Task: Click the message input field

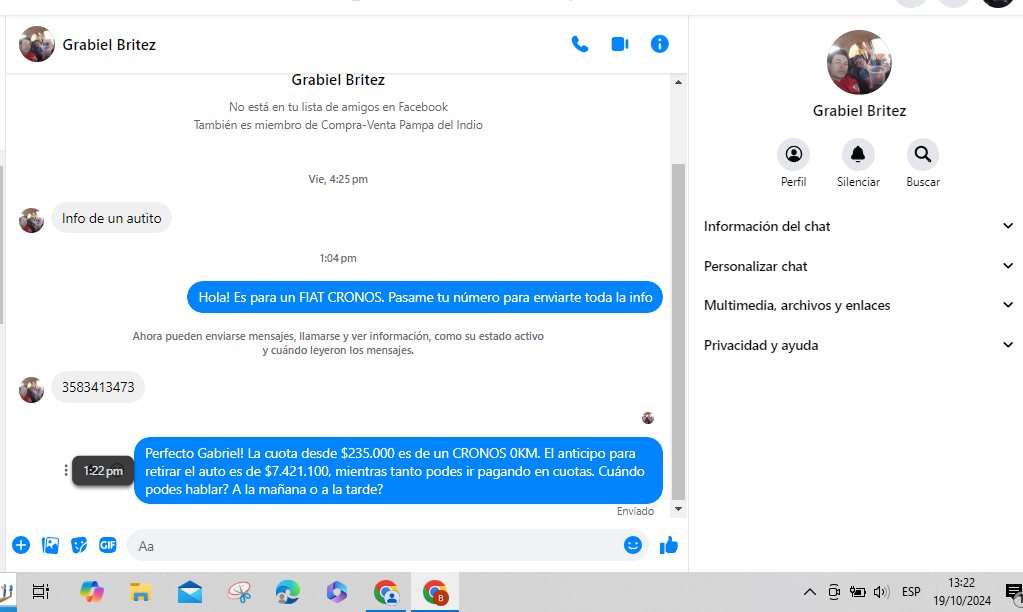Action: click(x=375, y=546)
